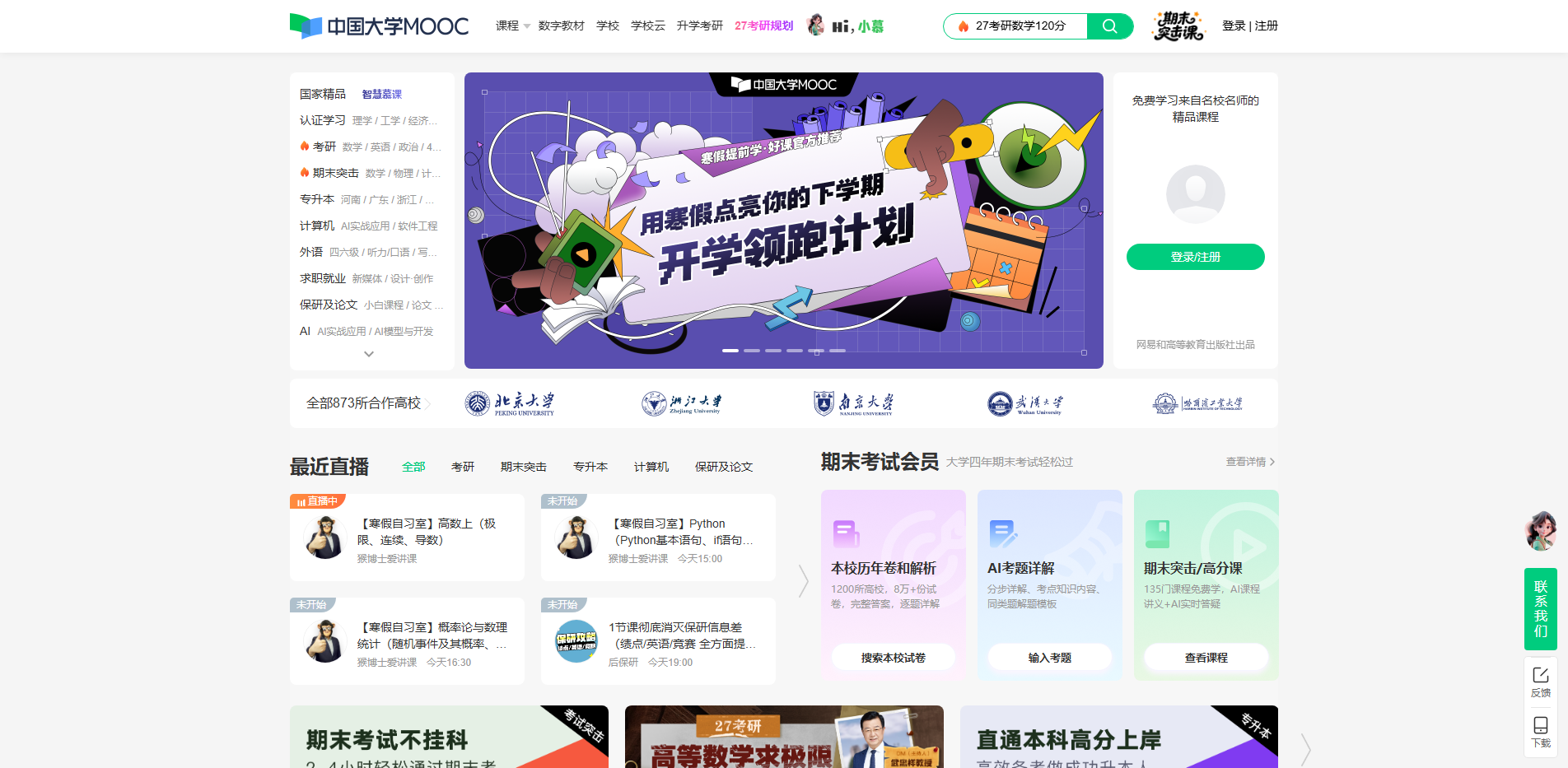Click the green 登录/注册 button
The width and height of the screenshot is (1568, 768).
(x=1195, y=256)
